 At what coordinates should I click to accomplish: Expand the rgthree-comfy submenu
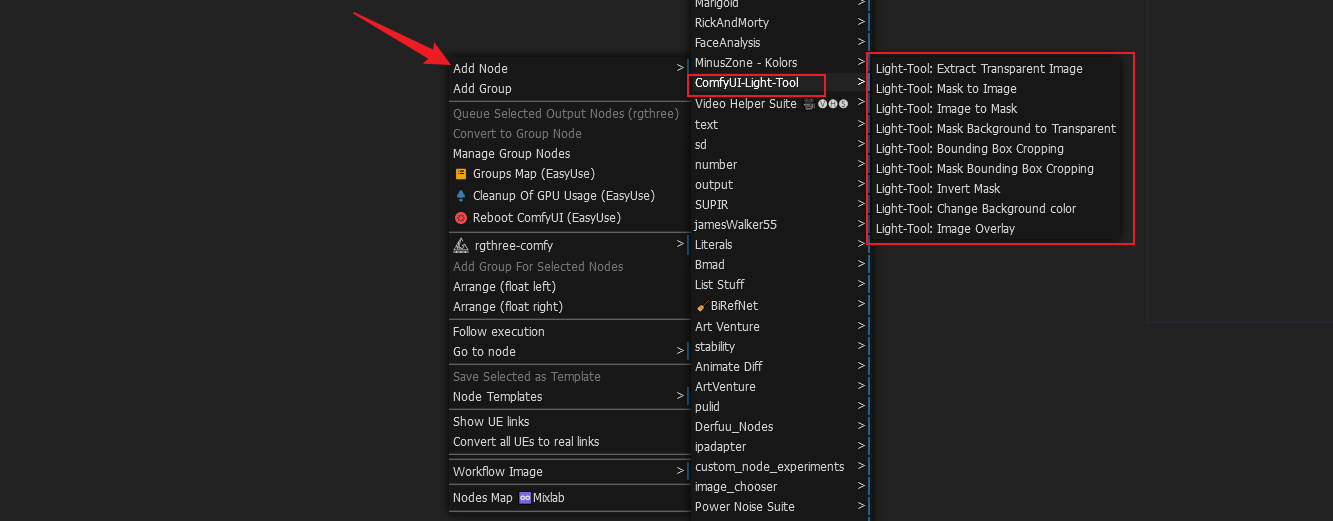point(569,246)
